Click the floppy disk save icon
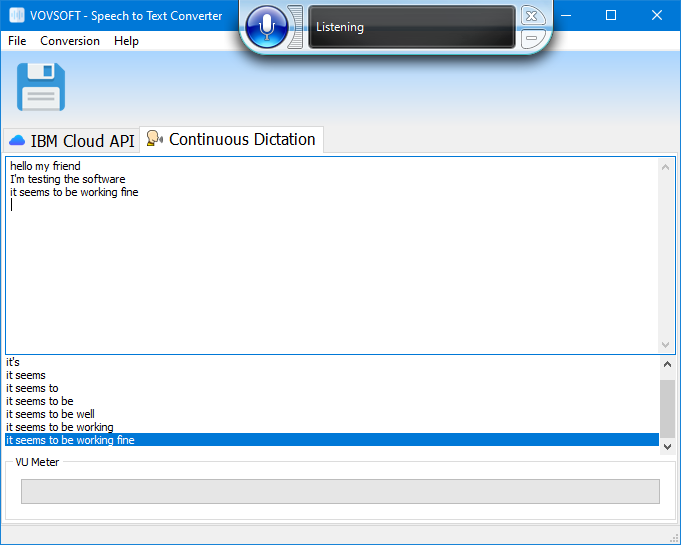The width and height of the screenshot is (681, 545). pos(41,87)
